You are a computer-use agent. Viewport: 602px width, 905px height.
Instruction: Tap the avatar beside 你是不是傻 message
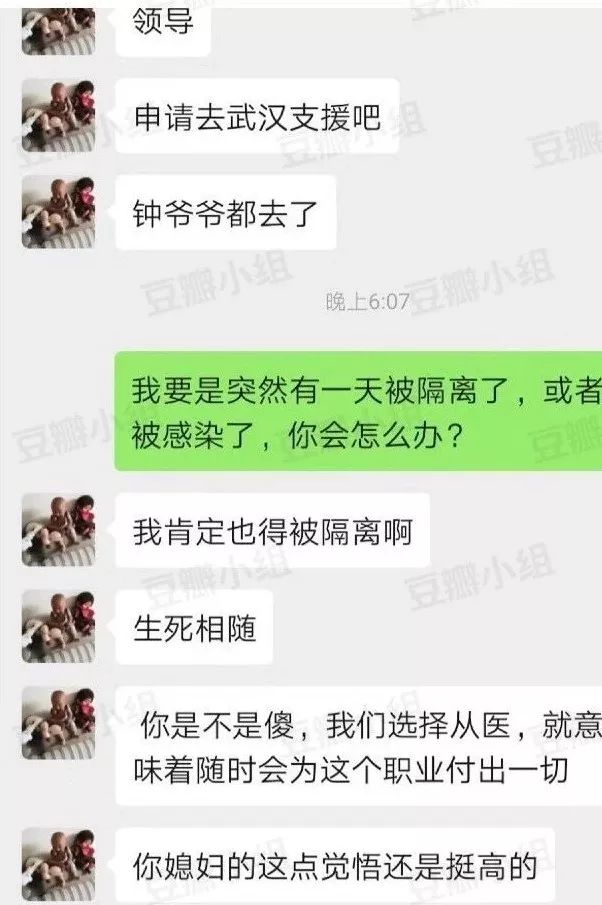(x=58, y=723)
